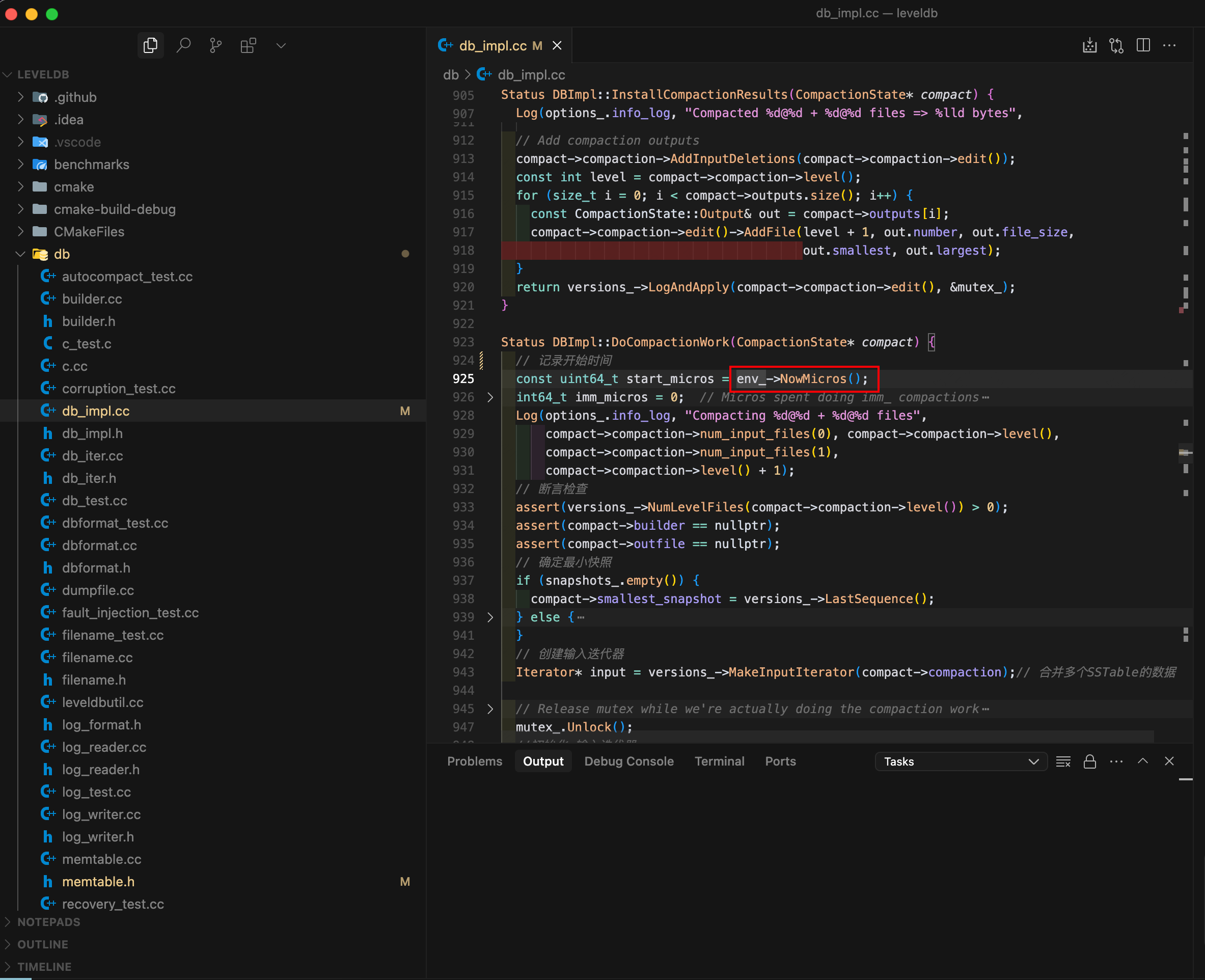
Task: Expand the OUTLINE section
Action: tap(42, 944)
